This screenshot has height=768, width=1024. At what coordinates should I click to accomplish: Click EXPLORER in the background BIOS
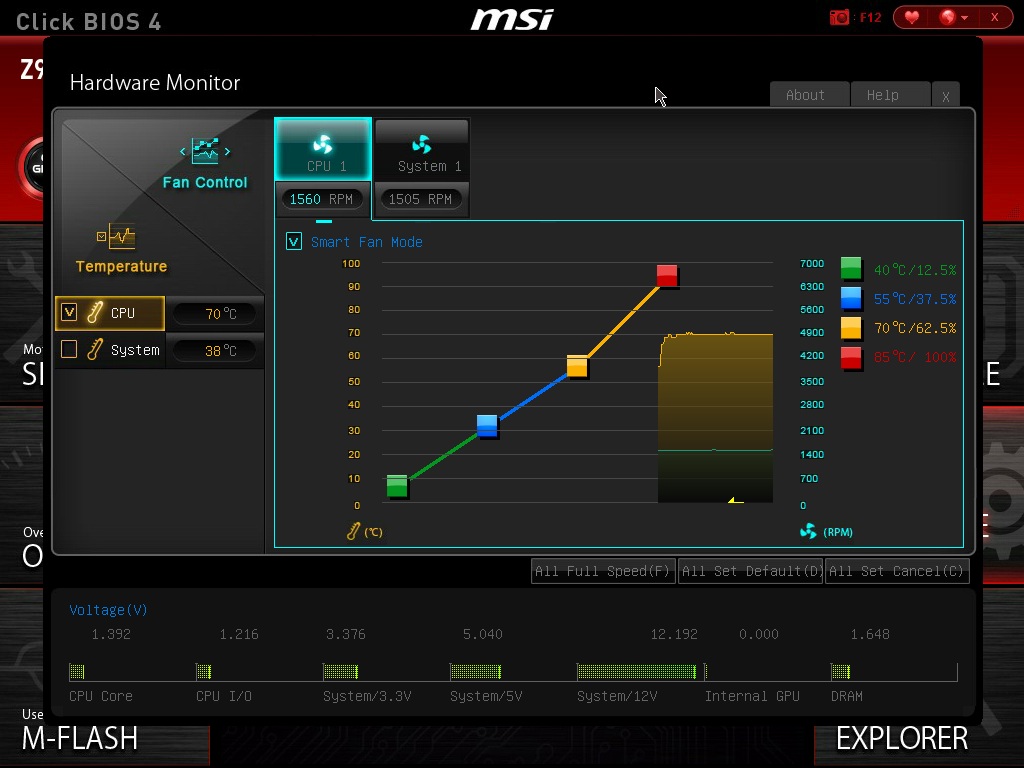(x=902, y=739)
